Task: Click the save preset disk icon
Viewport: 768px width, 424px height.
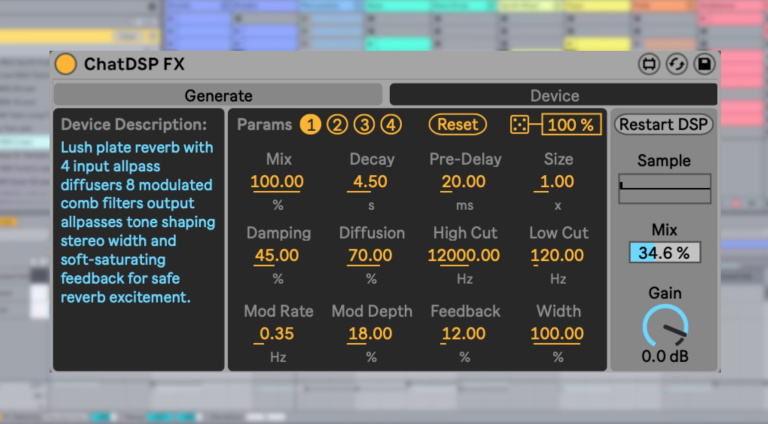Action: (704, 65)
